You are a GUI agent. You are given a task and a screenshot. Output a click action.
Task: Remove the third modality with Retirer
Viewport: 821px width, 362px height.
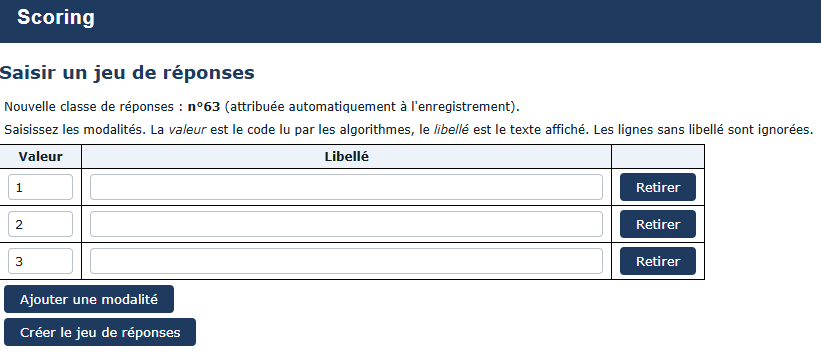(658, 261)
